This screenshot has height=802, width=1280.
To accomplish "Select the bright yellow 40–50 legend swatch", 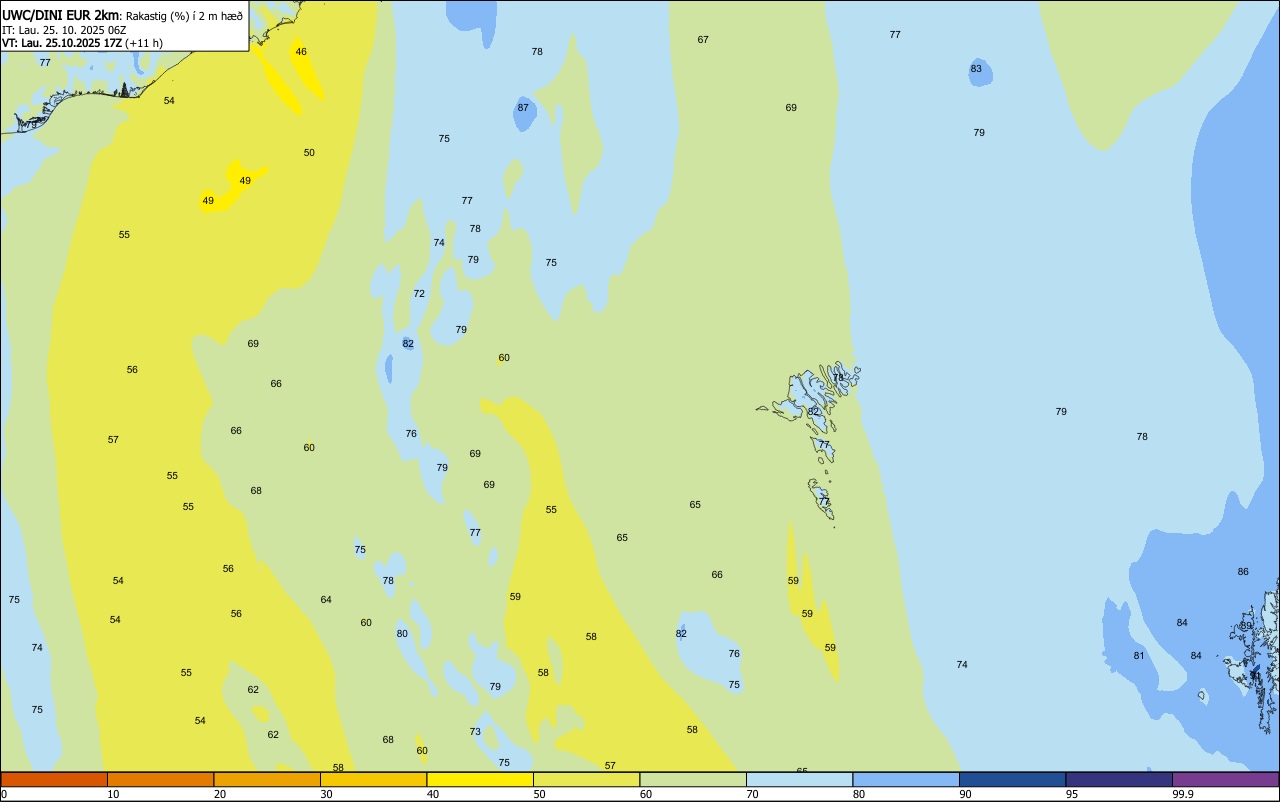I will point(480,779).
